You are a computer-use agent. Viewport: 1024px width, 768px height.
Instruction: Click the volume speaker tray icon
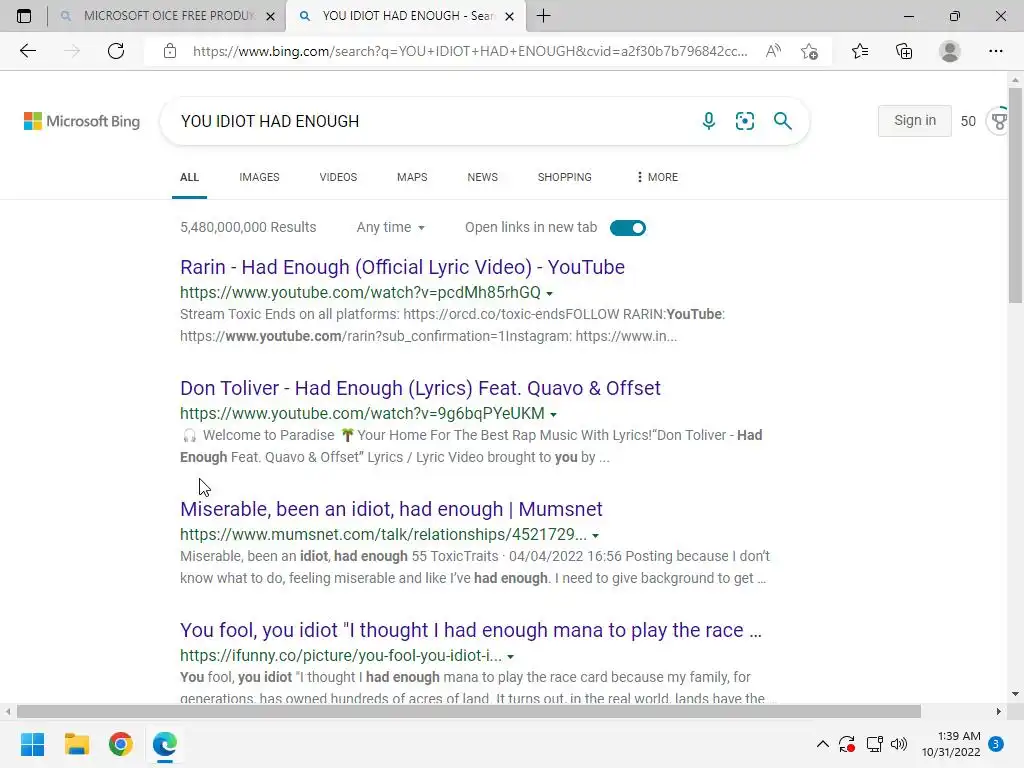[899, 744]
